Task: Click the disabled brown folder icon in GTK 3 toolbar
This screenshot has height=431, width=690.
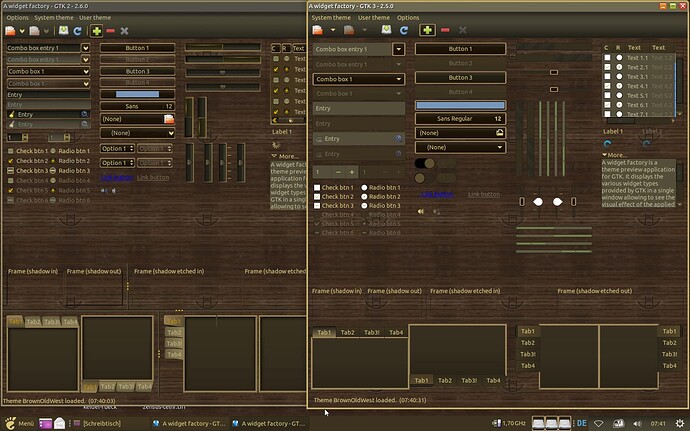Action: tap(349, 30)
